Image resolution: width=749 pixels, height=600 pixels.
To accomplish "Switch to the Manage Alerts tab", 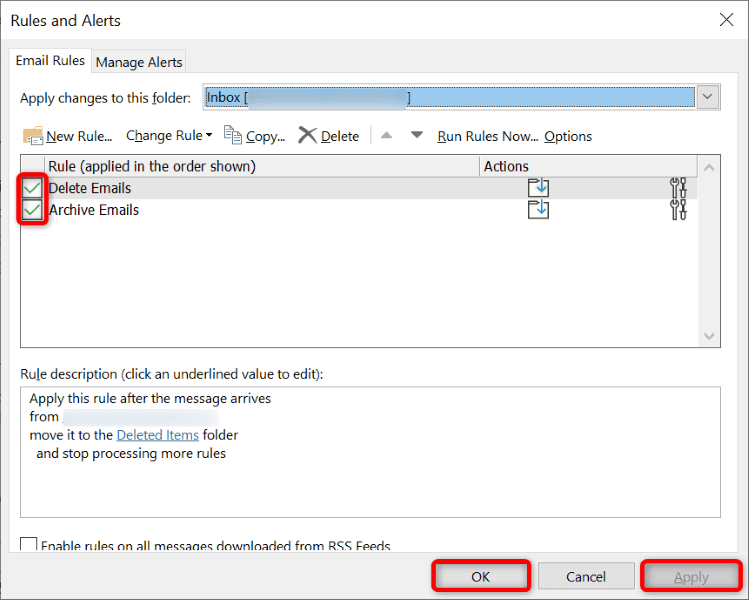I will pos(138,62).
